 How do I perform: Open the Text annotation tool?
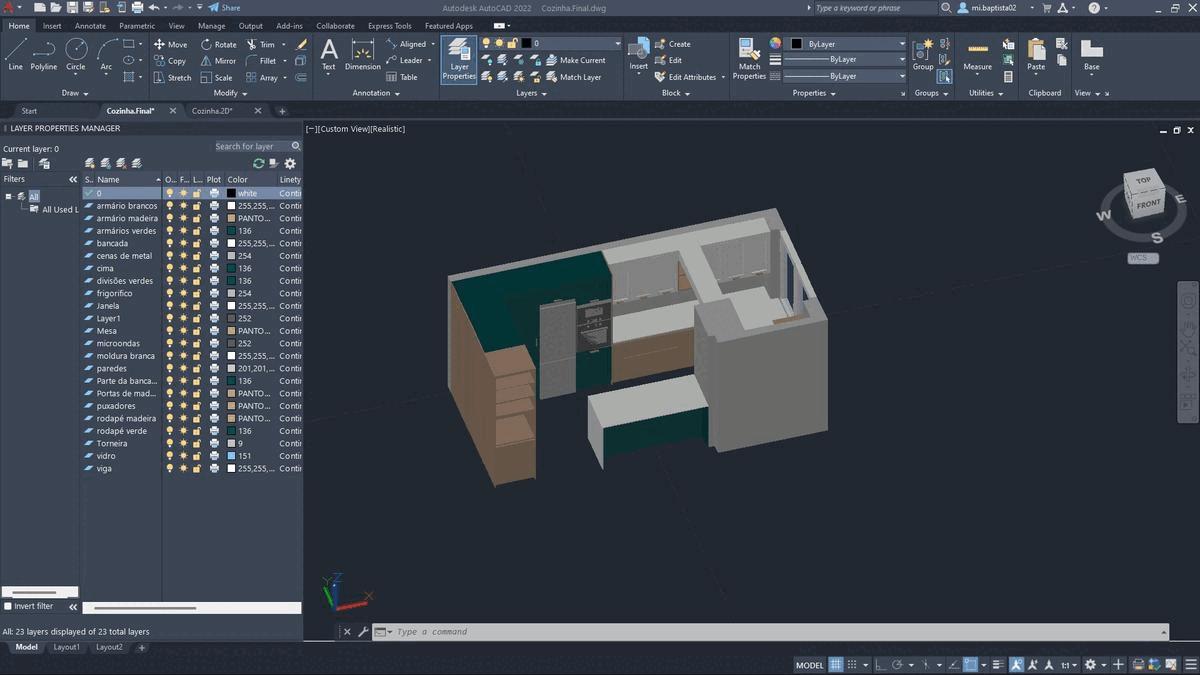tap(329, 55)
